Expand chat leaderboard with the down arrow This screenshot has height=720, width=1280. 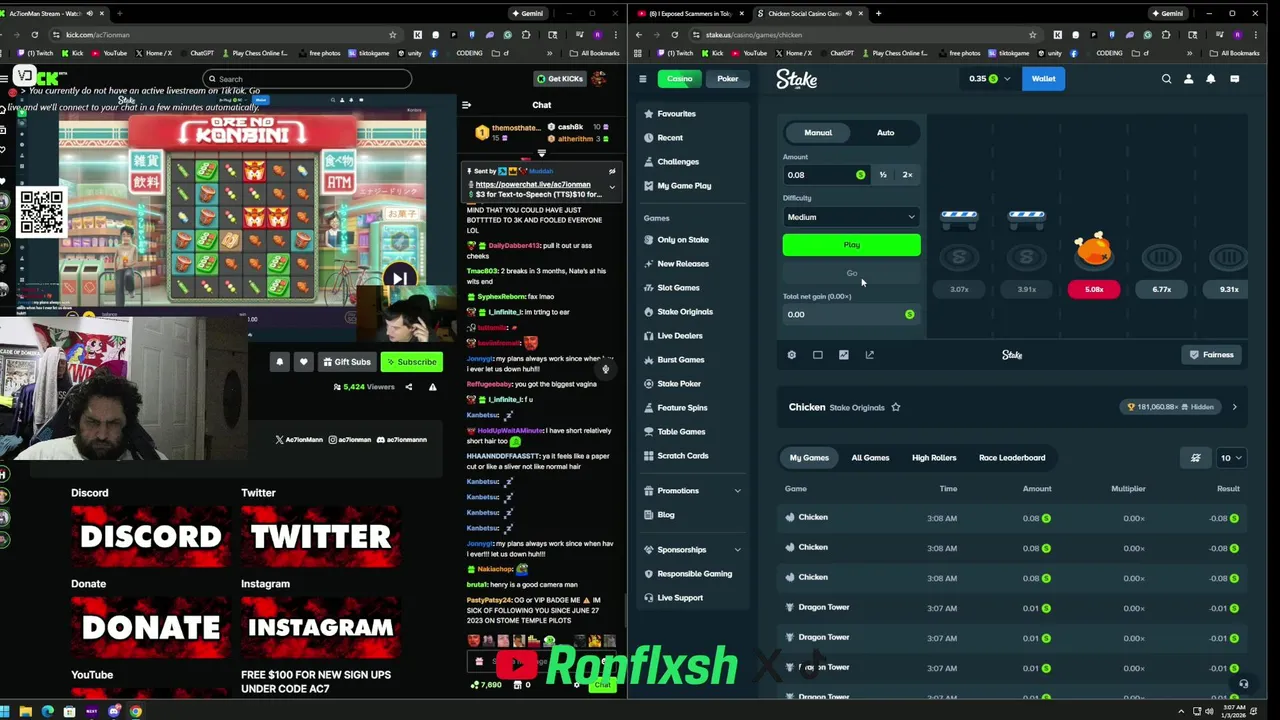point(541,154)
